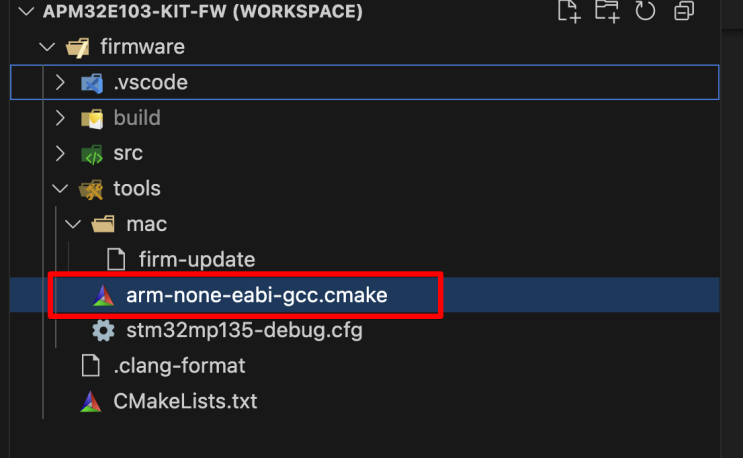Image resolution: width=743 pixels, height=458 pixels.
Task: Collapse all folders in explorer
Action: (685, 12)
